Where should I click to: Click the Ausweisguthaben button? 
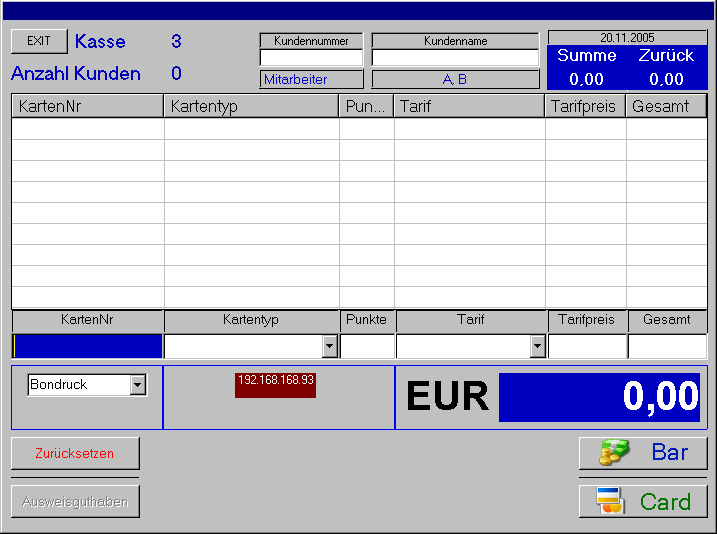pos(75,501)
